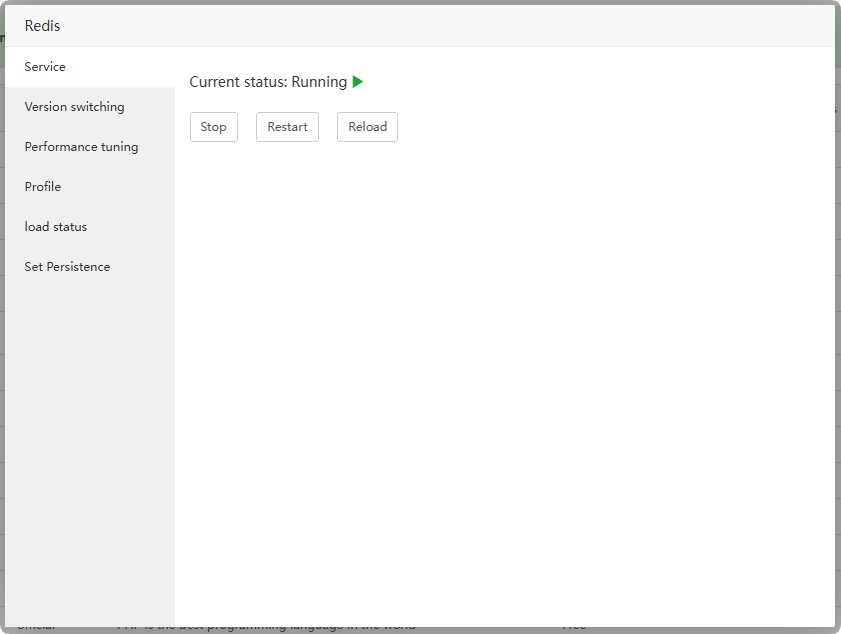Stop the Redis service
The width and height of the screenshot is (841, 634).
[213, 127]
